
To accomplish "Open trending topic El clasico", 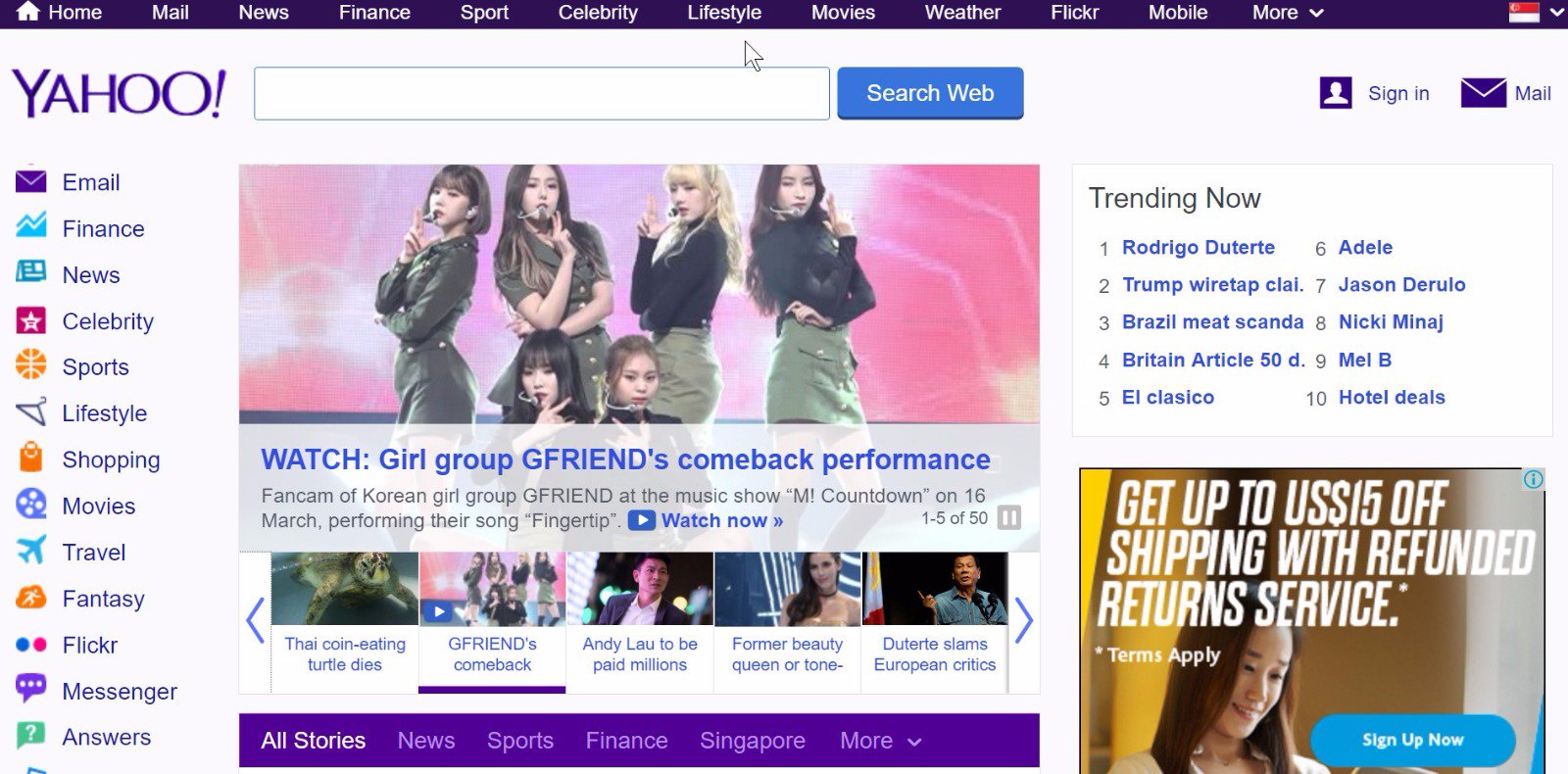I will pyautogui.click(x=1168, y=397).
